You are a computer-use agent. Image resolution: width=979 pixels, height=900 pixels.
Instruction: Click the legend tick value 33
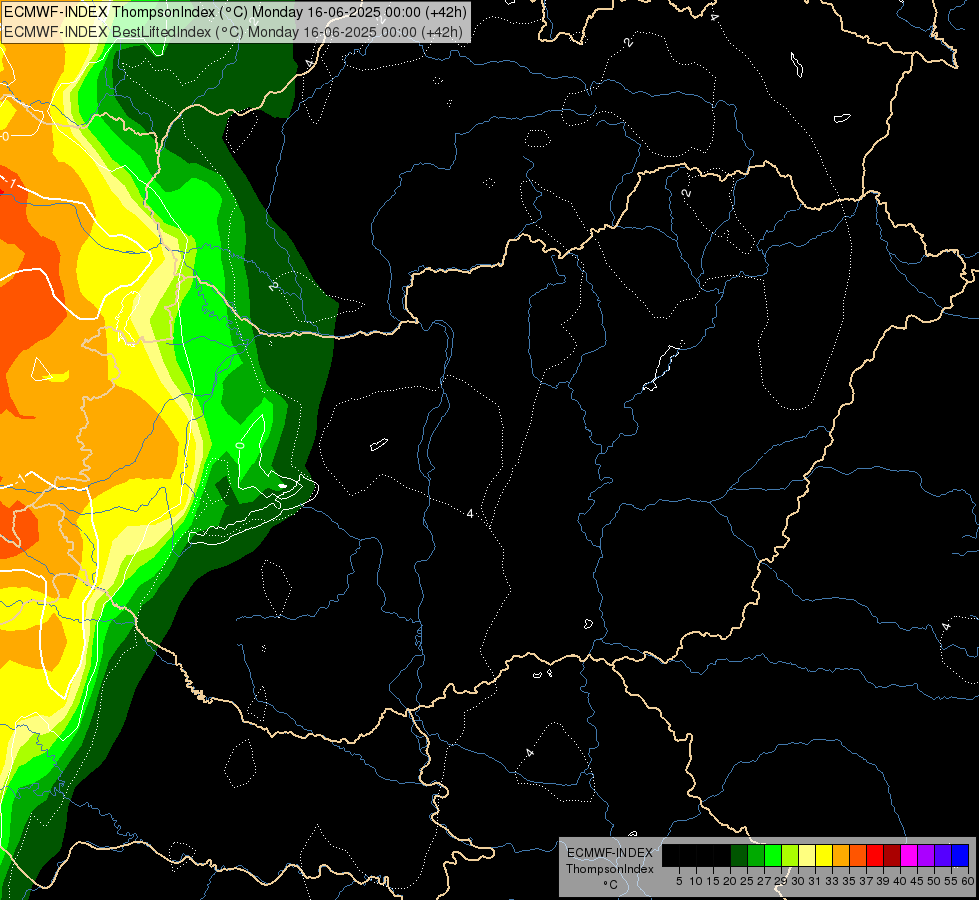pos(832,881)
